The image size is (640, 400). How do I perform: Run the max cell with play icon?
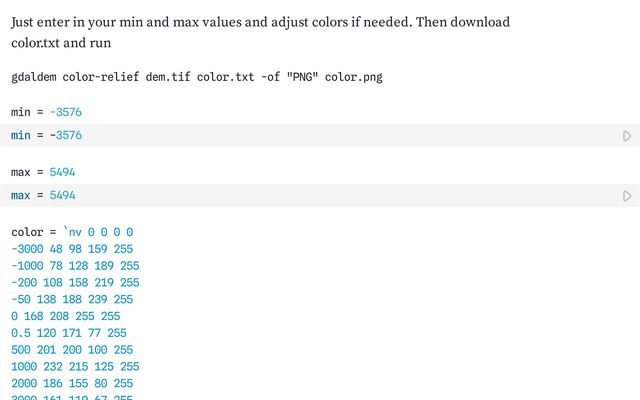pyautogui.click(x=627, y=196)
